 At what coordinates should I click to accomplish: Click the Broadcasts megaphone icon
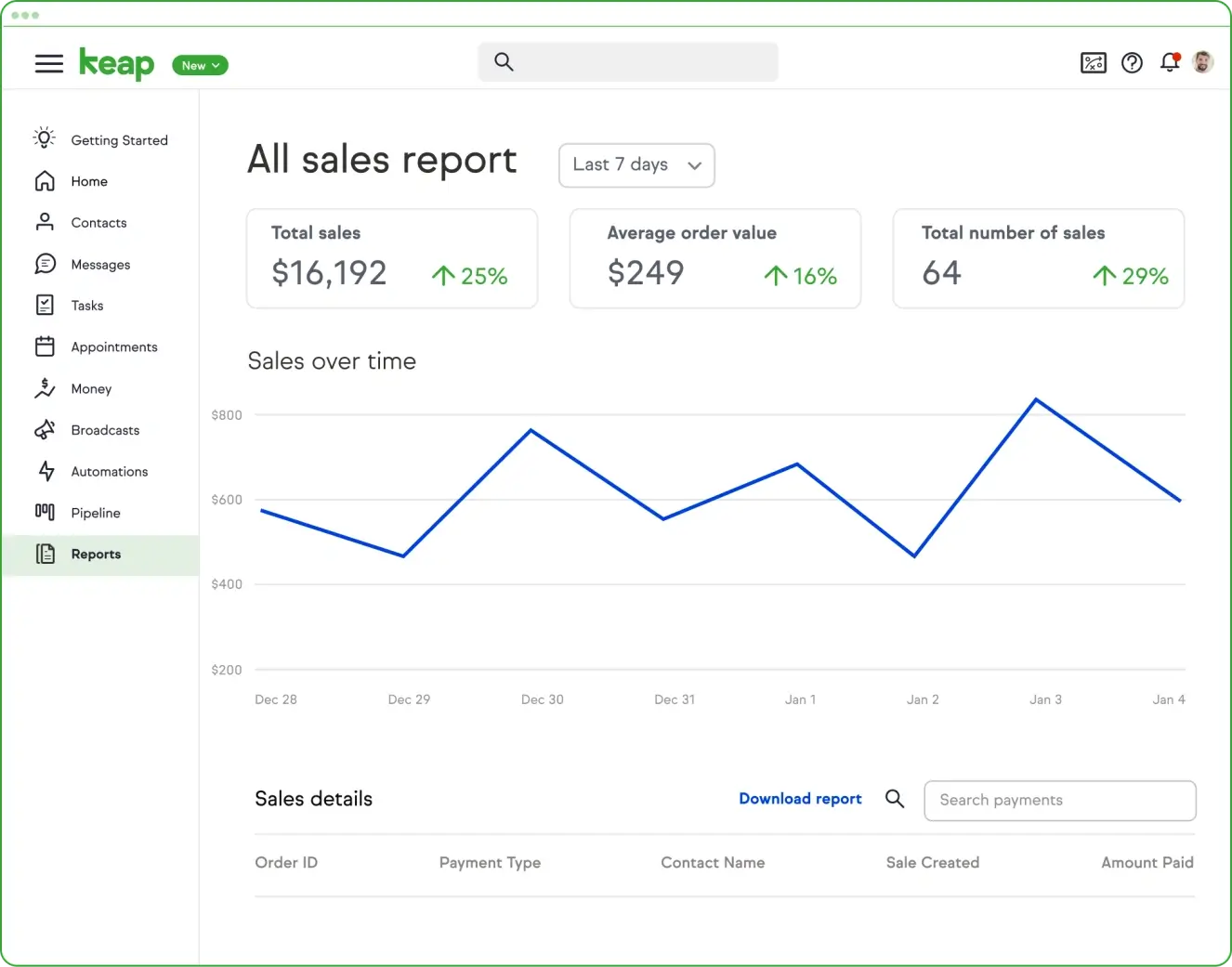[x=45, y=430]
